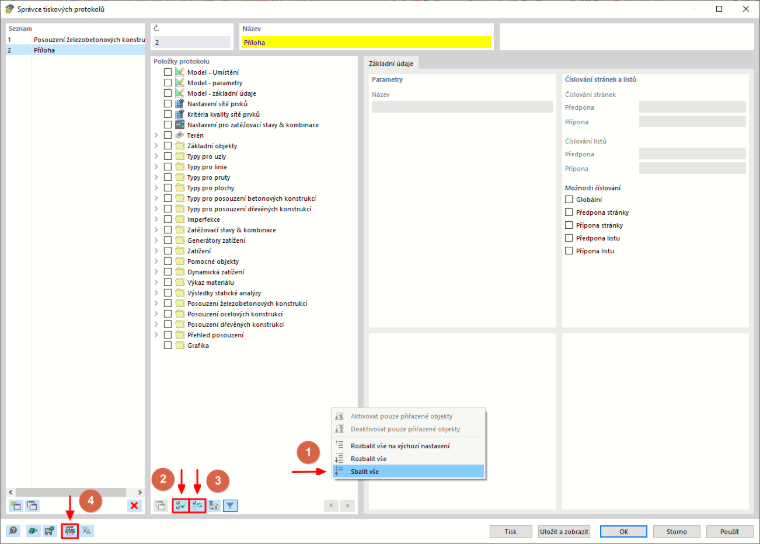Click the Seznam horizontal scrollbar left arrow
Viewport: 760px width, 544px height.
(11, 492)
